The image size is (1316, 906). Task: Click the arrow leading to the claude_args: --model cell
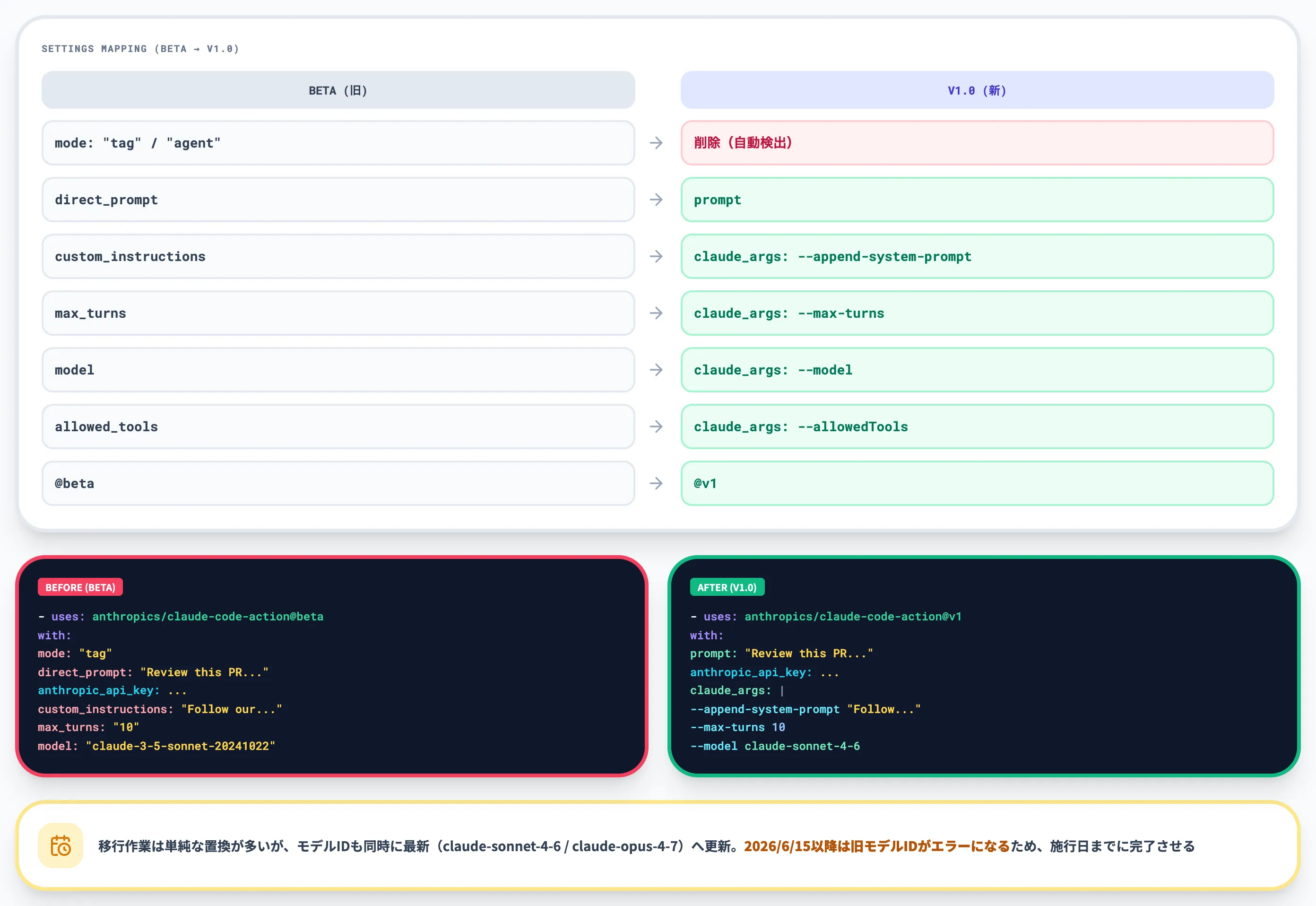point(657,370)
